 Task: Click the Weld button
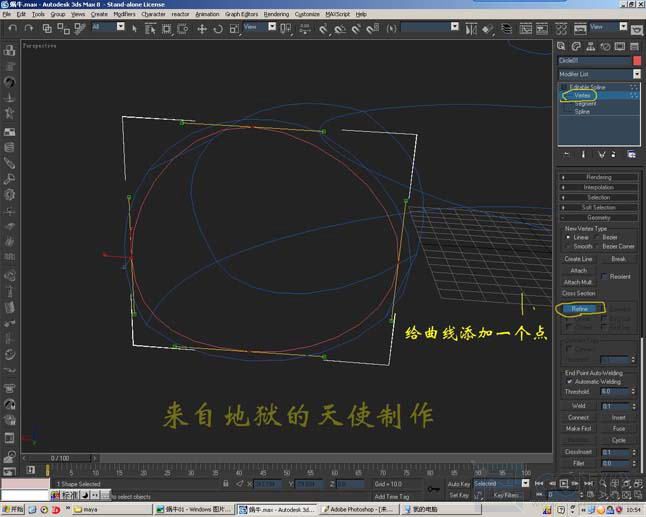(x=578, y=406)
